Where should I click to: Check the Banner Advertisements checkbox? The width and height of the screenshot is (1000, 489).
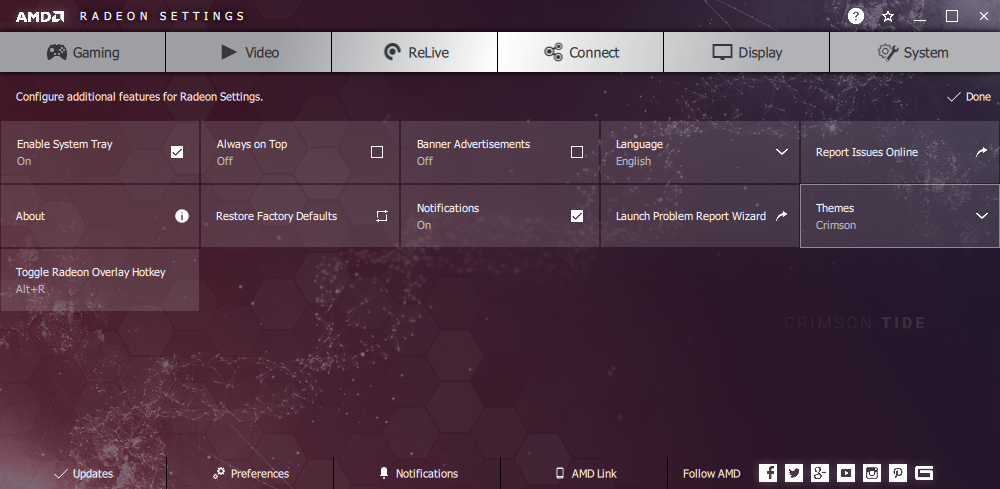coord(577,152)
